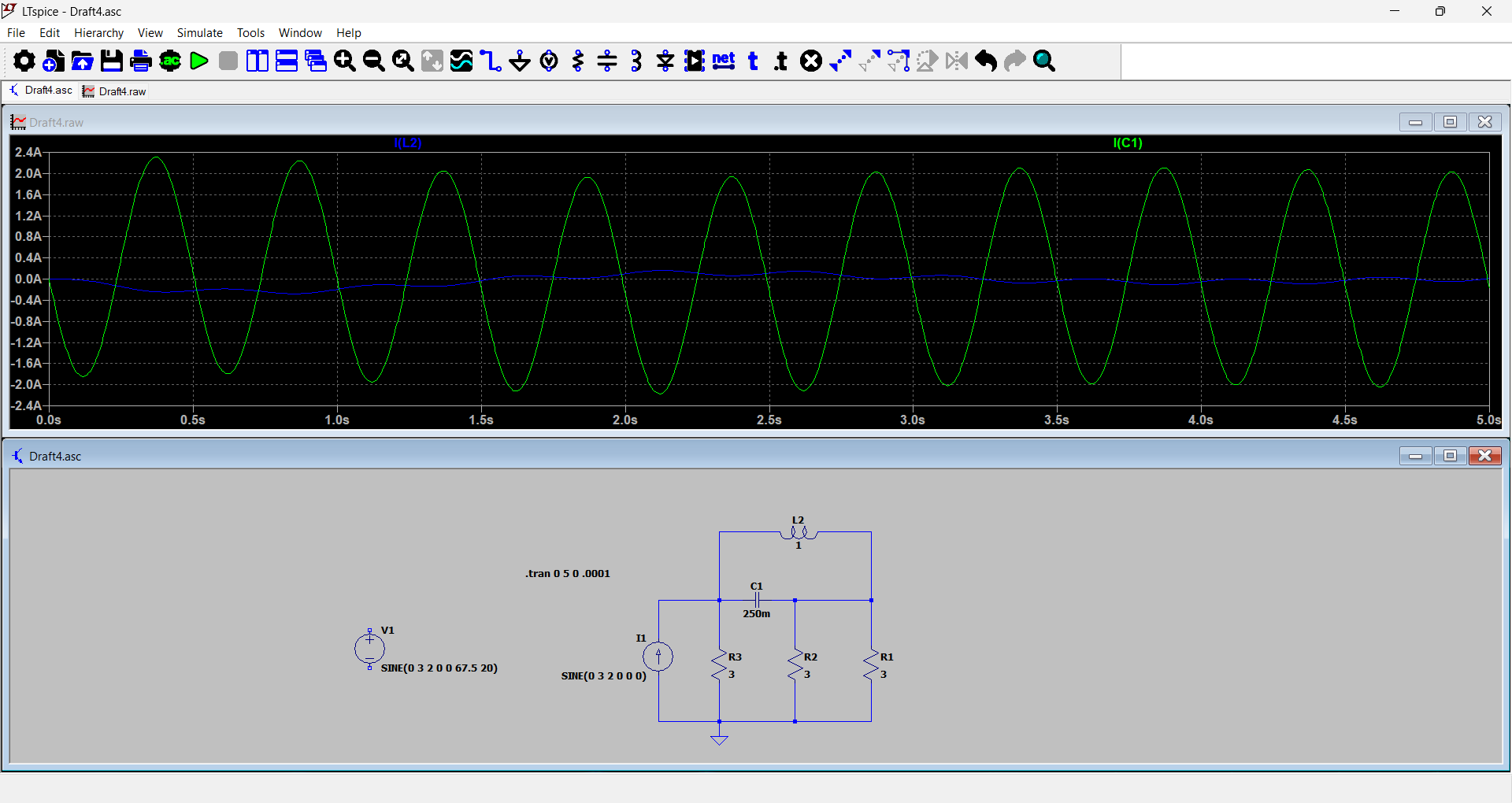Place a ground symbol from the toolbar

pyautogui.click(x=520, y=61)
